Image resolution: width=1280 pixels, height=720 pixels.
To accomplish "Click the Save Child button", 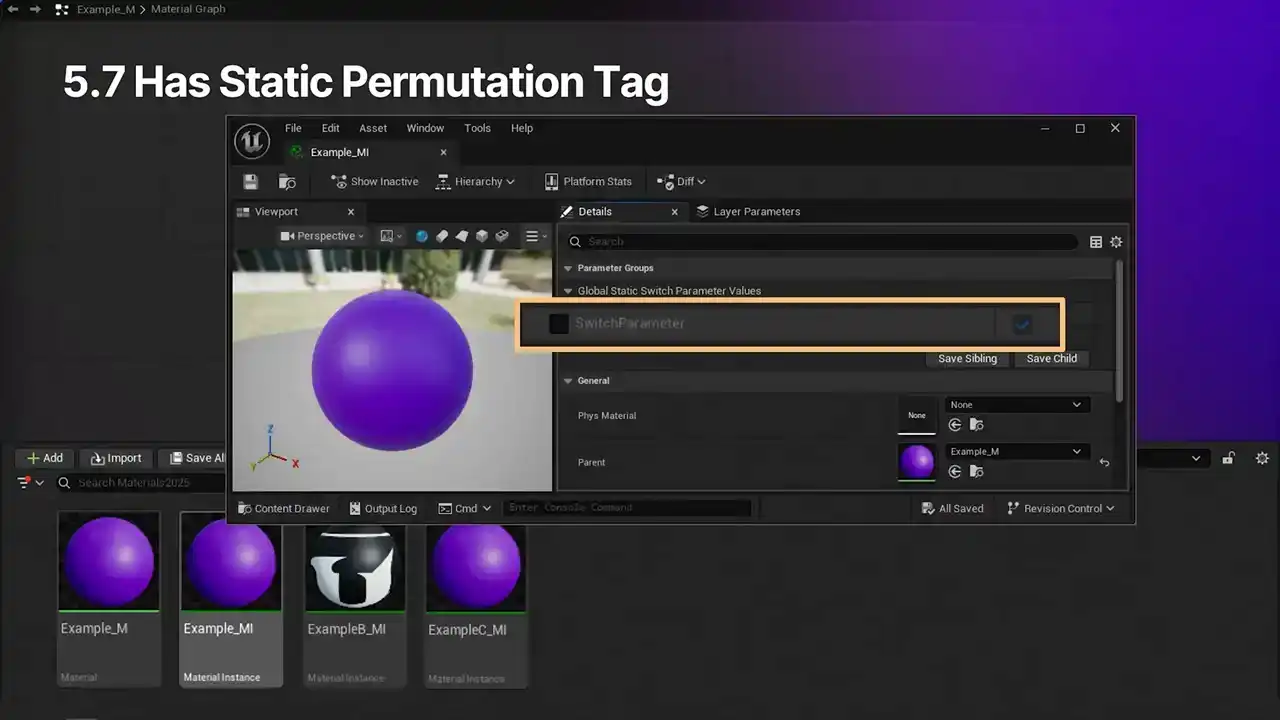I will (1051, 358).
